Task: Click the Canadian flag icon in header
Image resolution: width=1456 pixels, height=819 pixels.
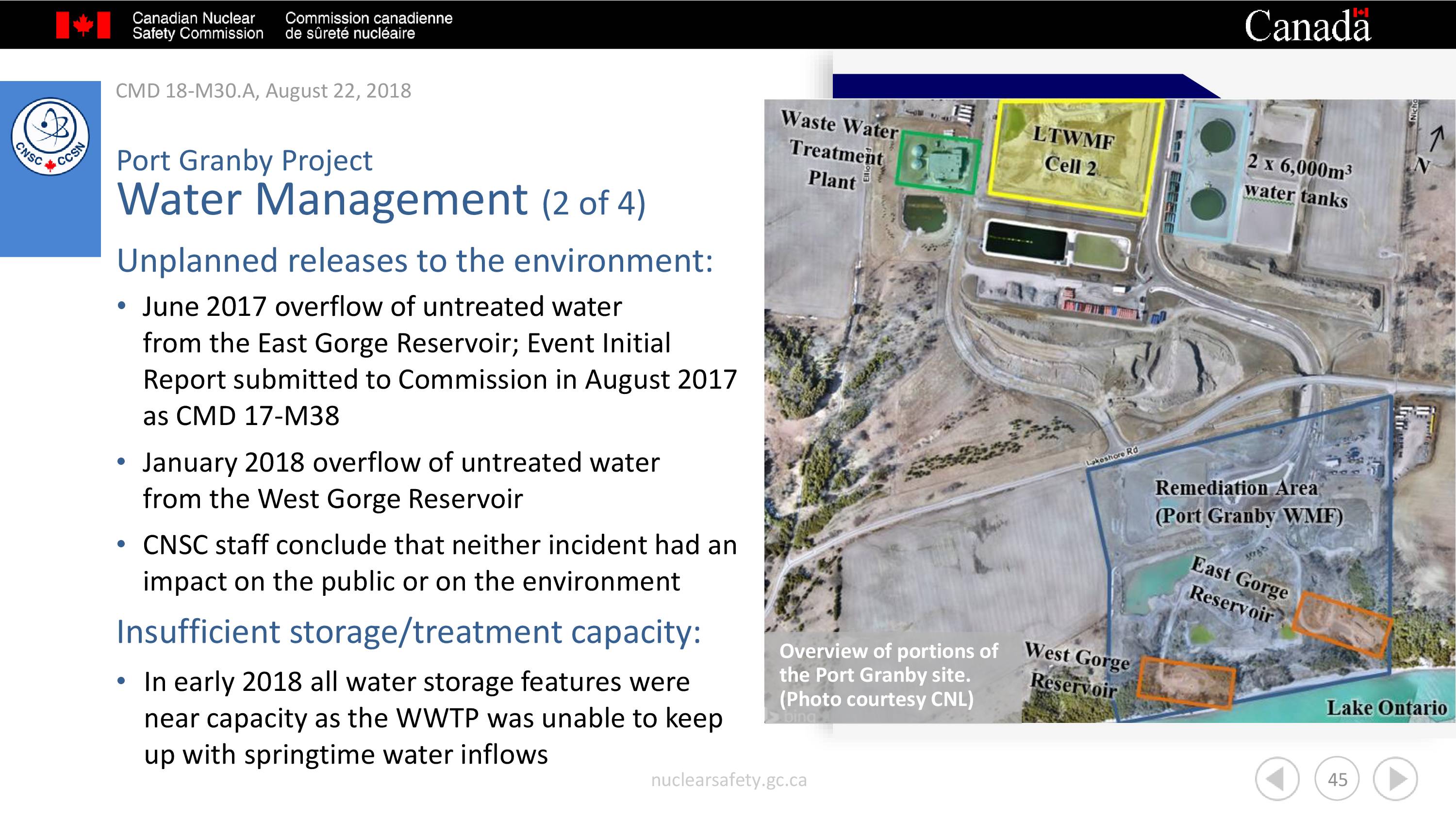Action: point(83,25)
